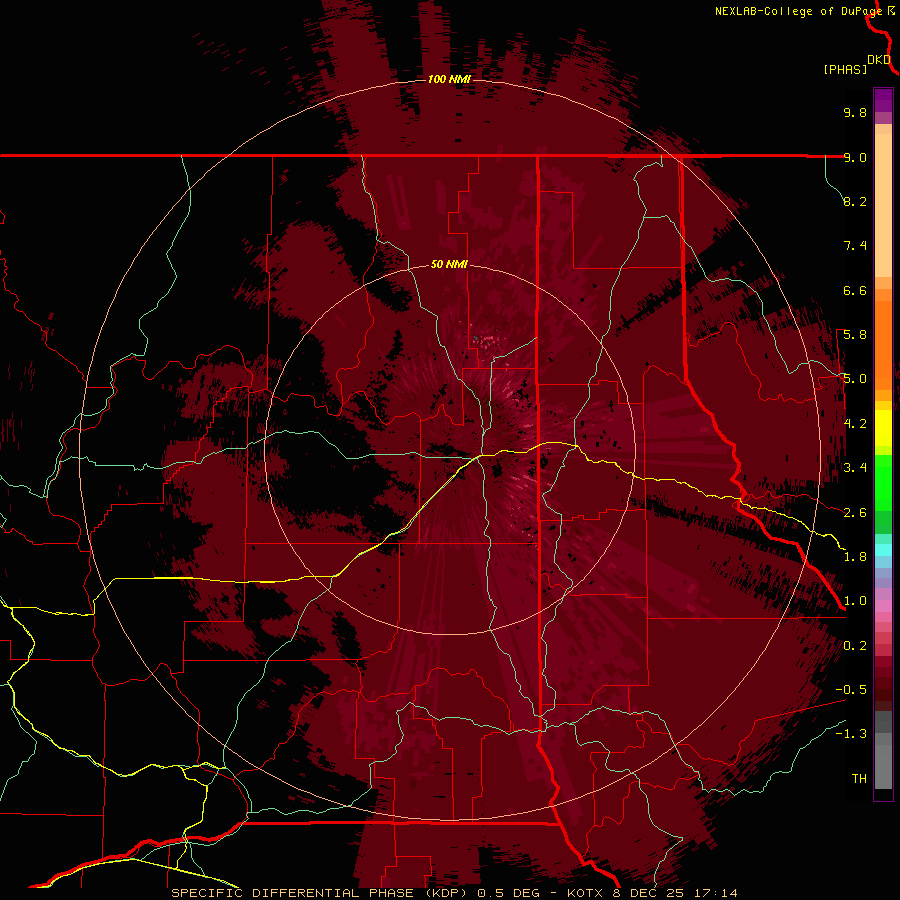Image resolution: width=900 pixels, height=900 pixels.
Task: Click the 5.0 value on the color scale
Action: tap(855, 379)
